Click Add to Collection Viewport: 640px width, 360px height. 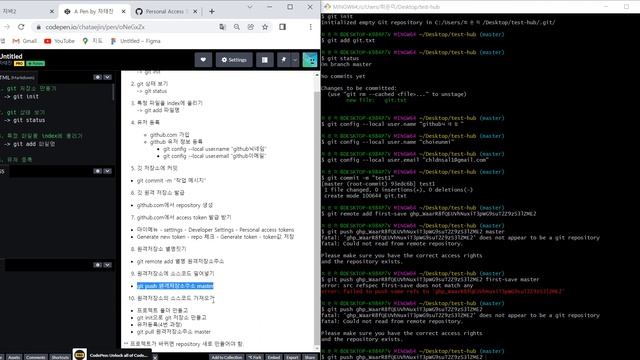click(x=227, y=357)
